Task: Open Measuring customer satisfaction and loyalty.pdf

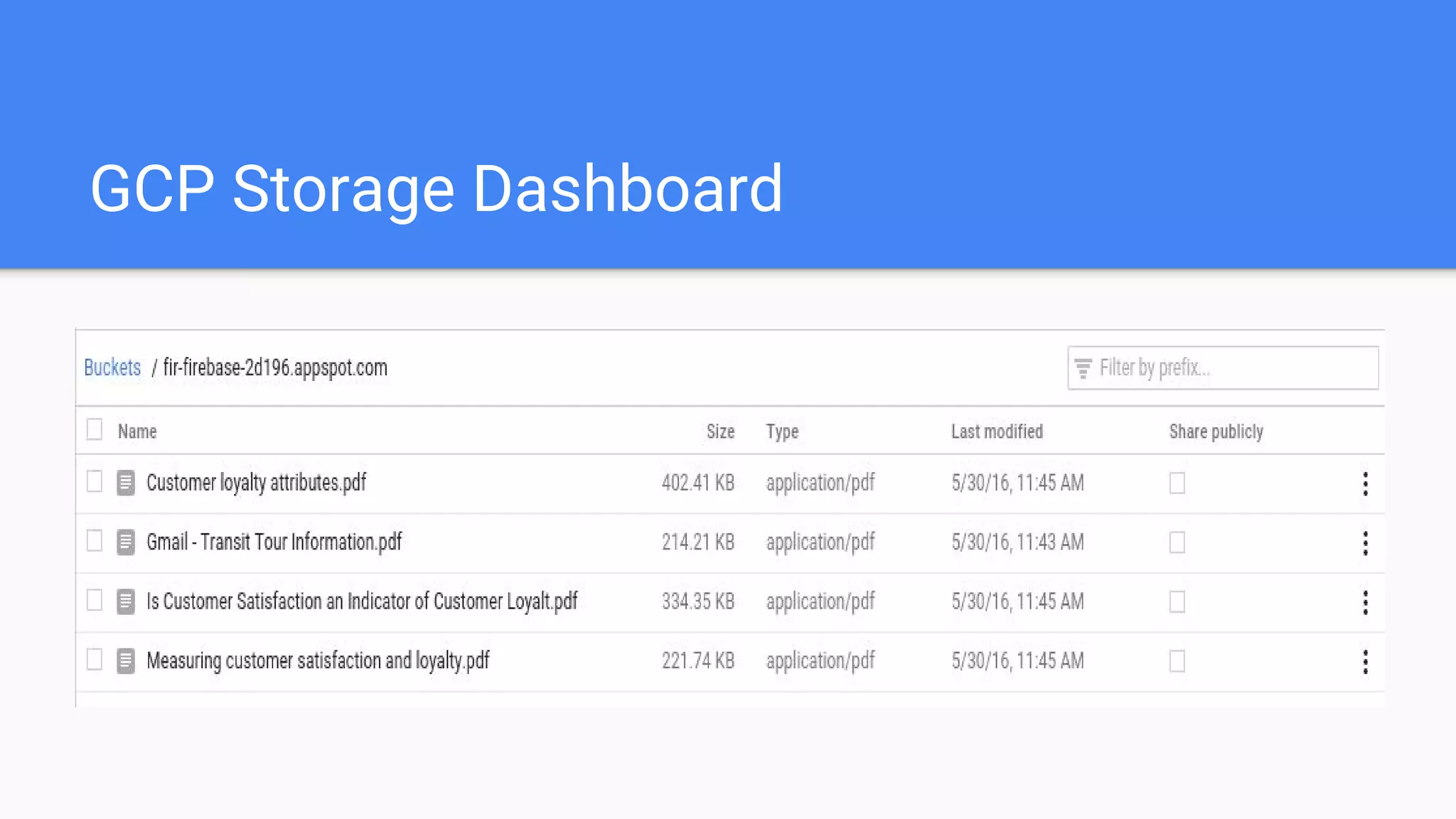Action: 318,661
